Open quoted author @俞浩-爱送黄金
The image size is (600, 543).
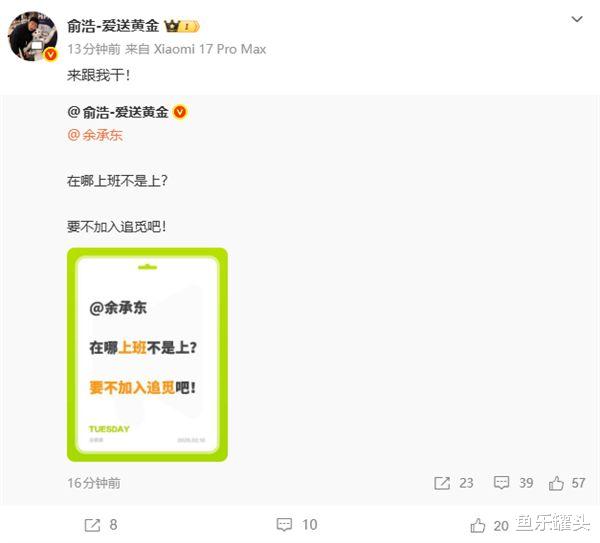pyautogui.click(x=118, y=112)
